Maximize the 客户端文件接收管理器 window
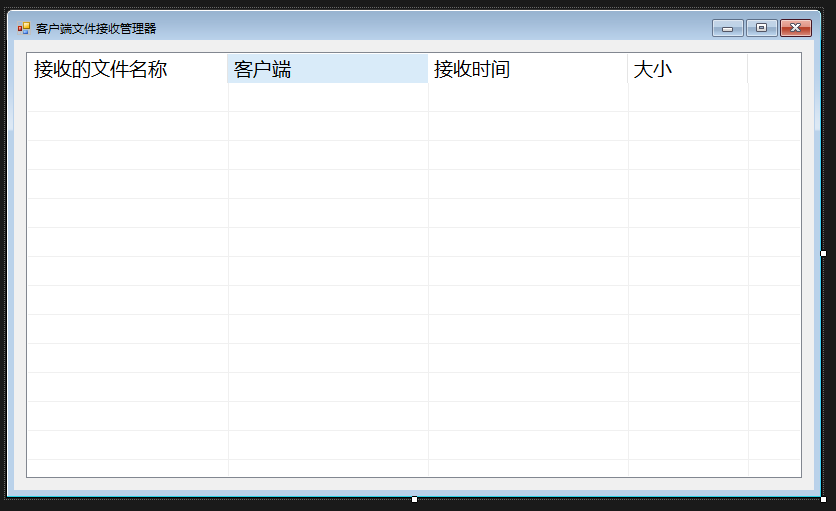 [761, 28]
